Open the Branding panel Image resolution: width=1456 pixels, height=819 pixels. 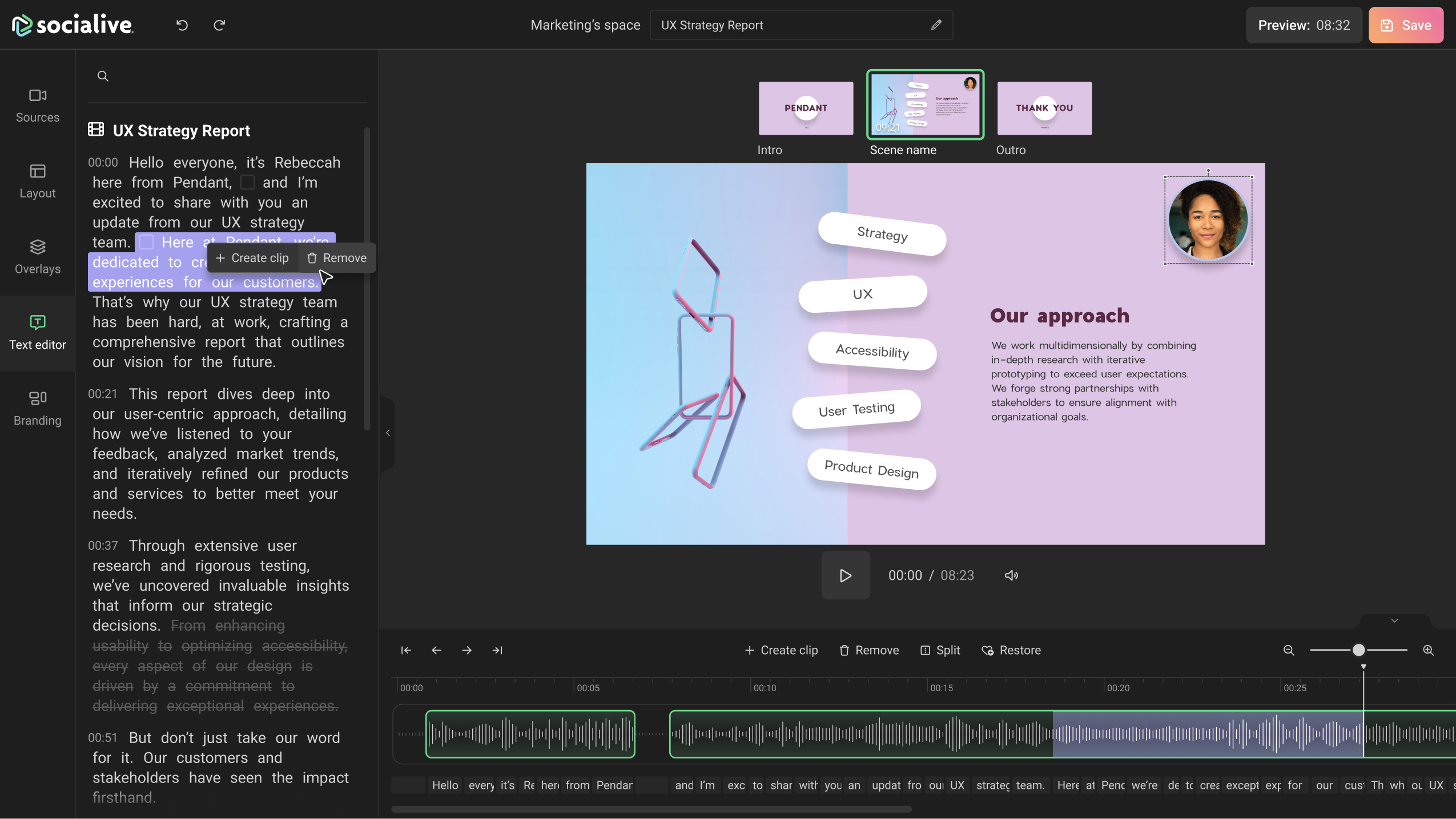click(x=37, y=408)
